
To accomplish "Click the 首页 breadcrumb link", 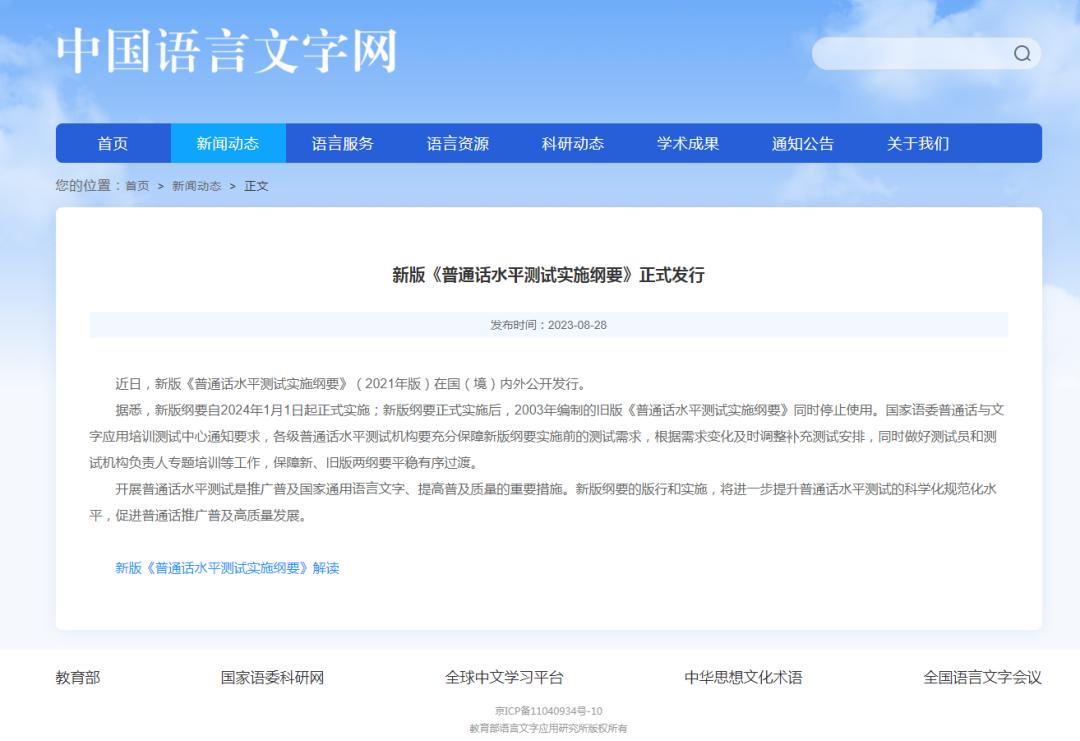I will (x=137, y=186).
